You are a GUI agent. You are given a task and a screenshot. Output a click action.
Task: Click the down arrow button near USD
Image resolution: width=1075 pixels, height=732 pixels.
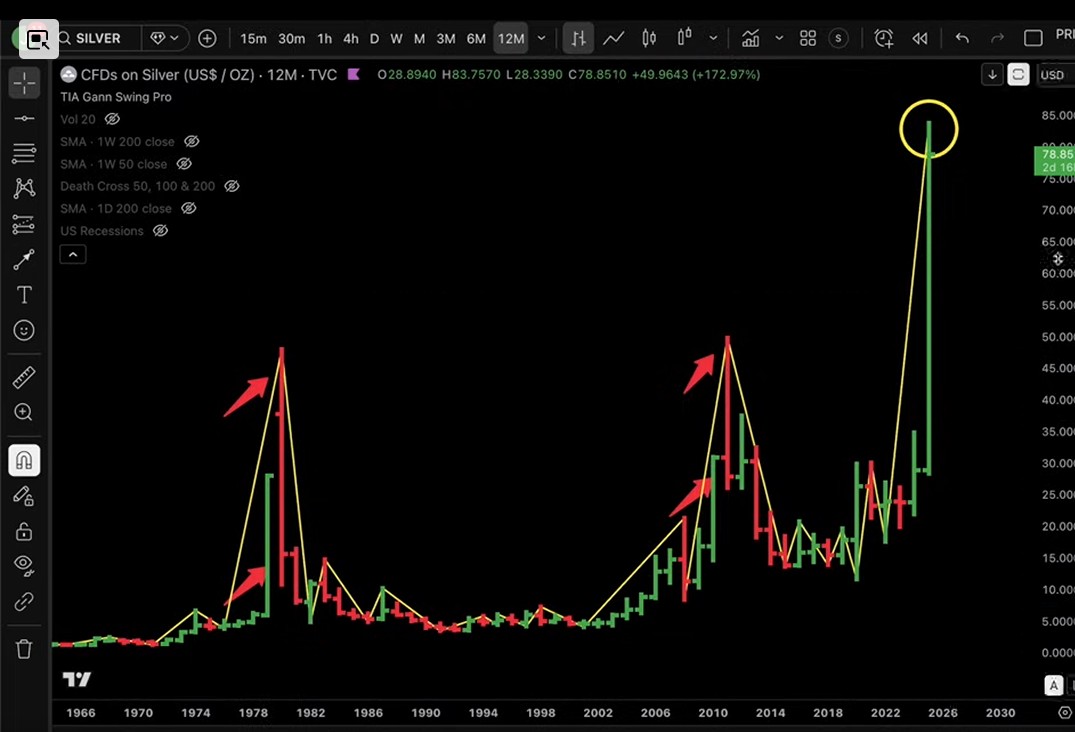click(992, 74)
